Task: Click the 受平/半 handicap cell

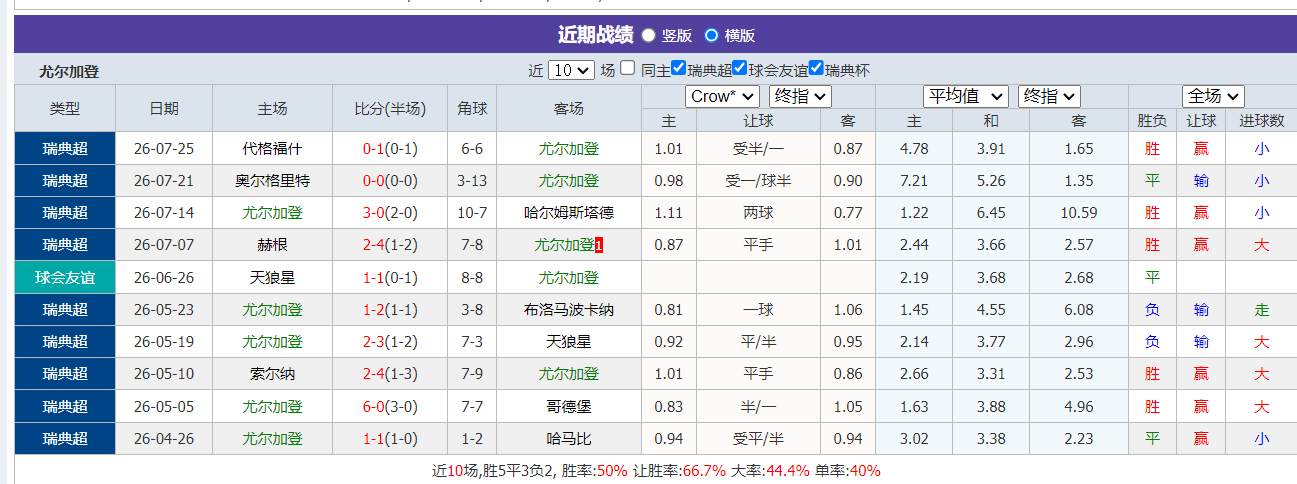Action: point(759,438)
